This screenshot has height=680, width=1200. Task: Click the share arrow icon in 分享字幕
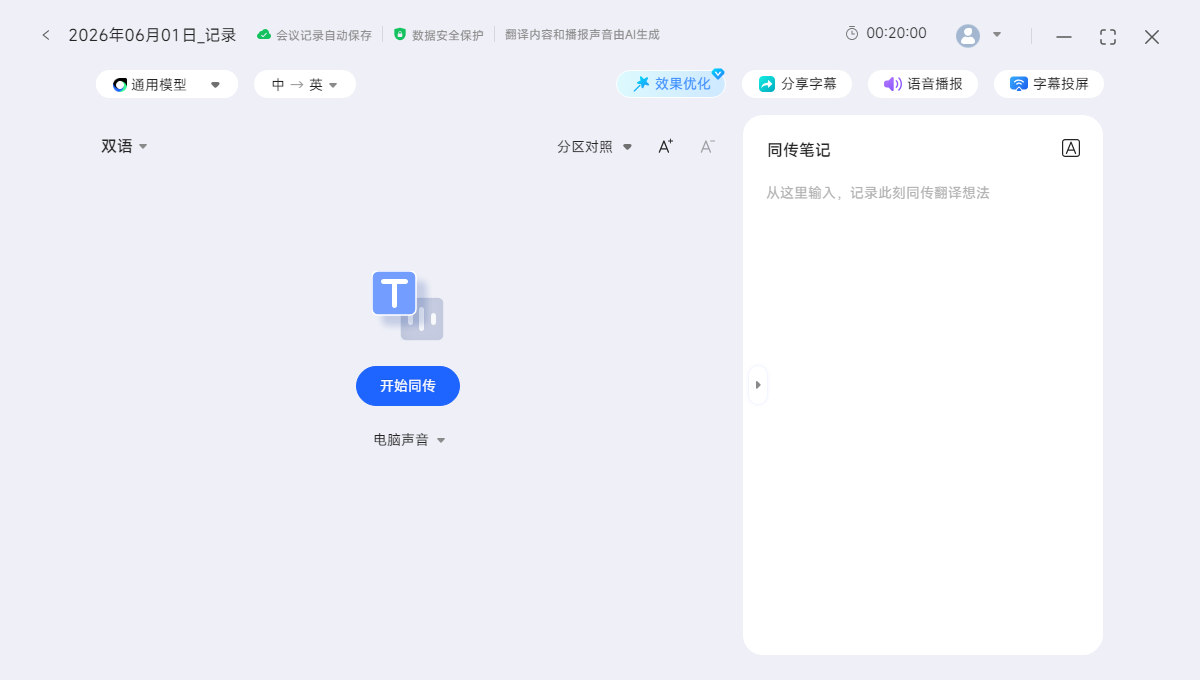tap(767, 84)
